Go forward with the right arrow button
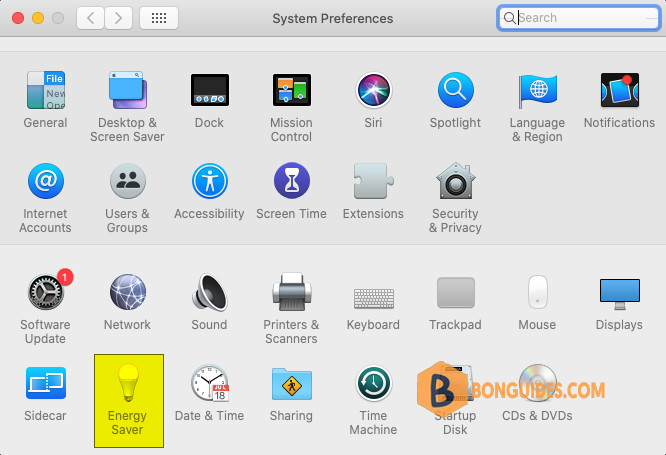The image size is (666, 455). tap(119, 18)
